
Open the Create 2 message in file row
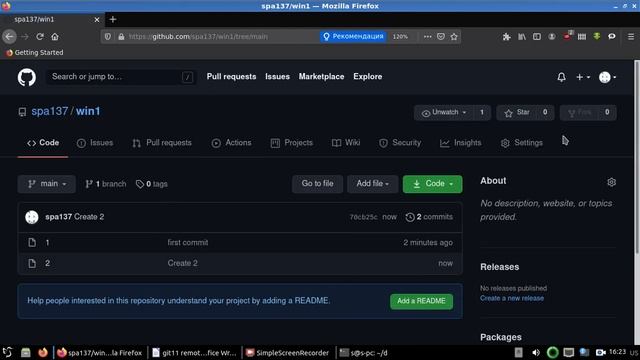(x=182, y=263)
